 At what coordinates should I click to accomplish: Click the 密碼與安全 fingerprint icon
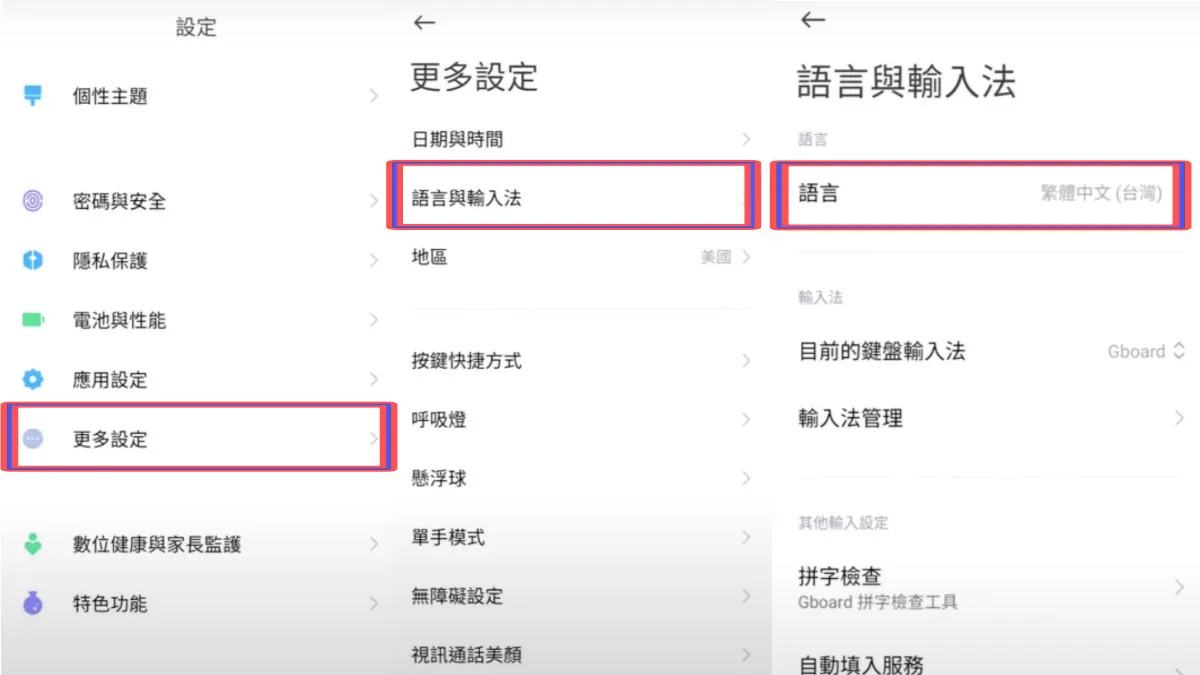point(33,201)
